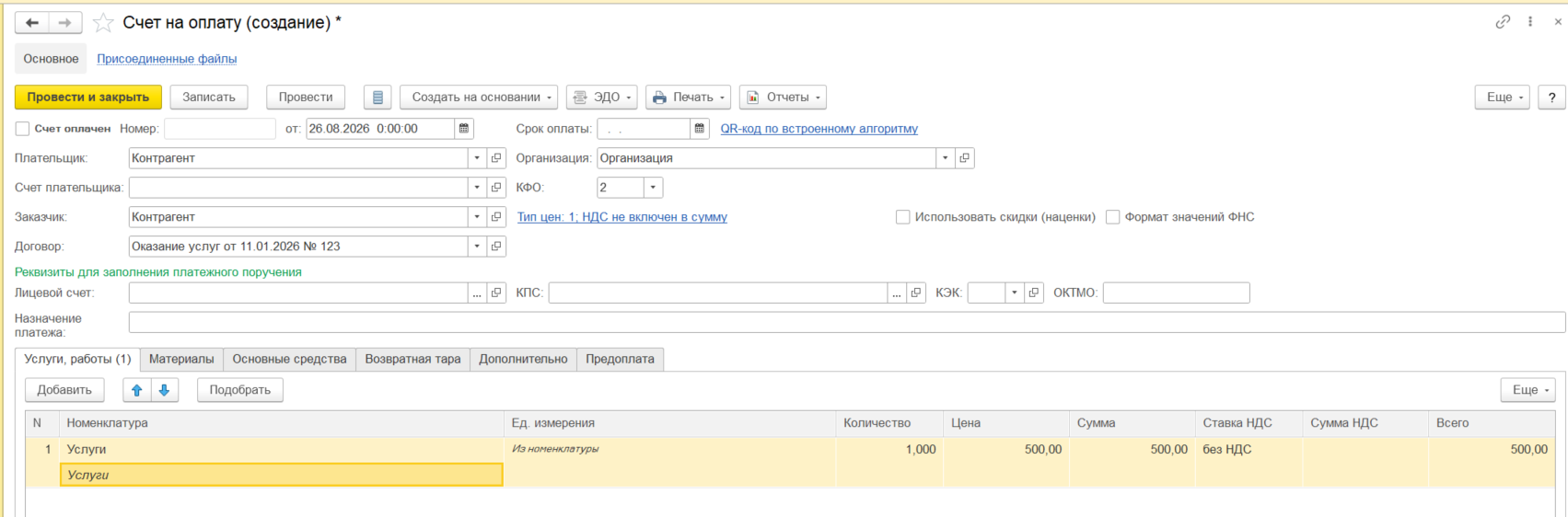Open calendar picker for invoice date

[x=464, y=129]
